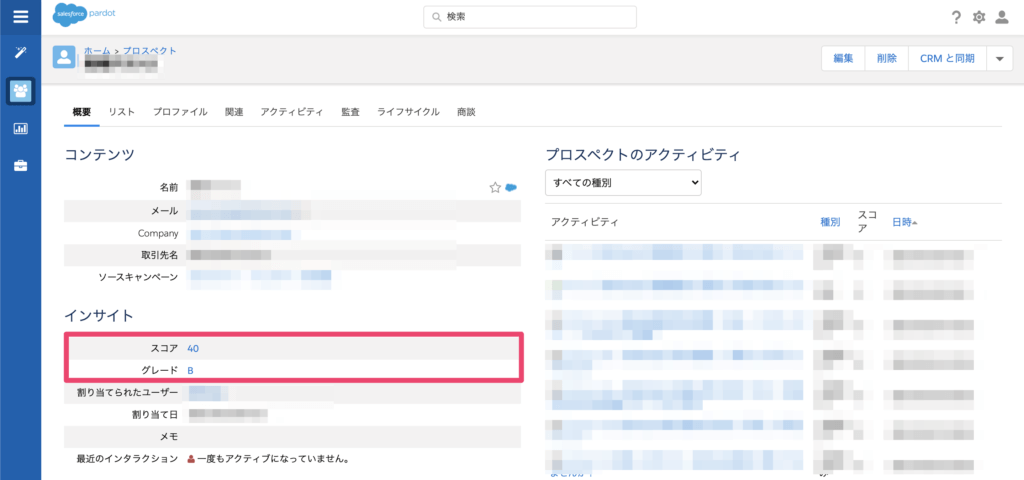The width and height of the screenshot is (1024, 480).
Task: Open the marketing wand sidebar icon
Action: [20, 52]
